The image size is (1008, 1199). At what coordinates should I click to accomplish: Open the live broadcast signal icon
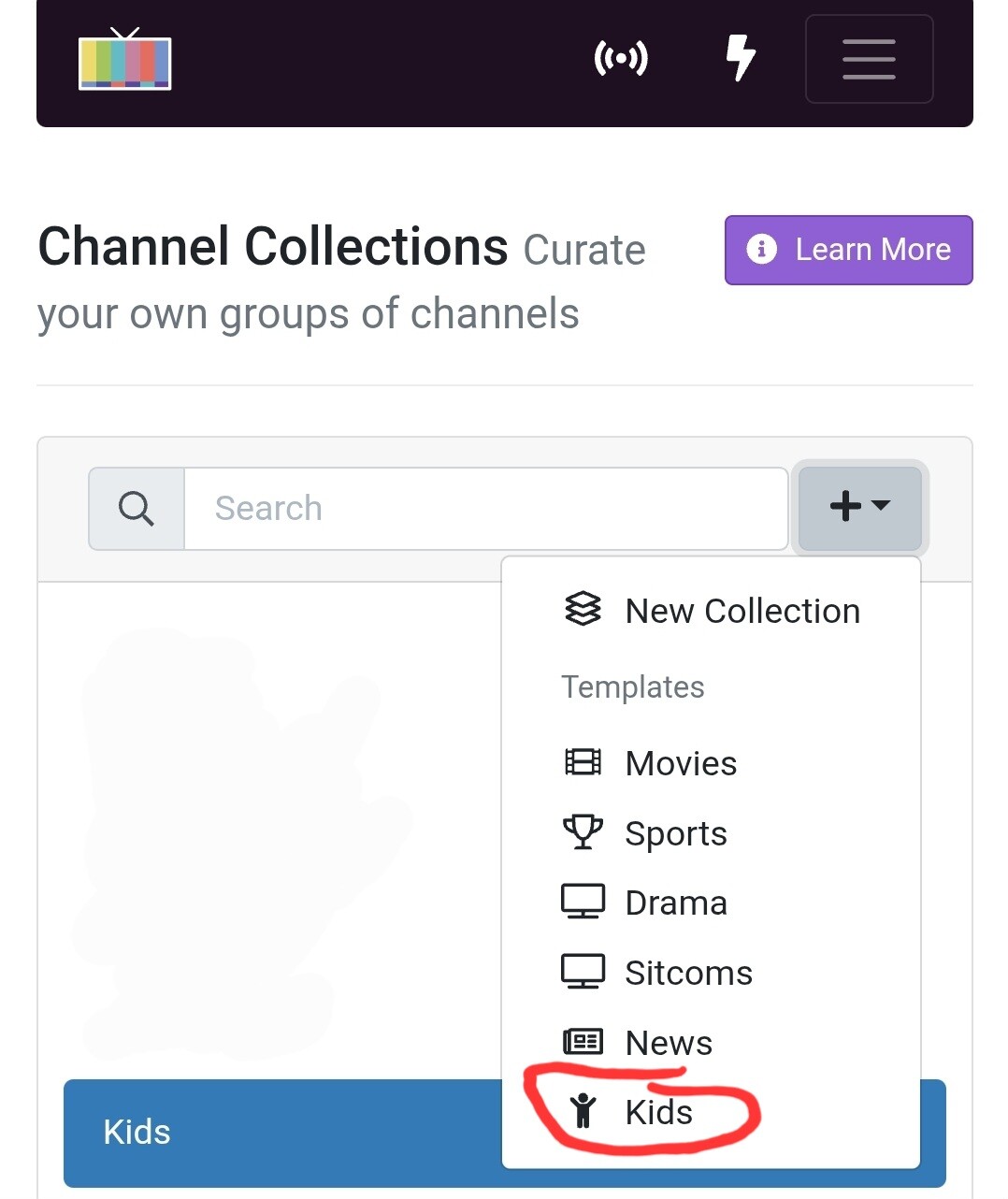tap(621, 59)
